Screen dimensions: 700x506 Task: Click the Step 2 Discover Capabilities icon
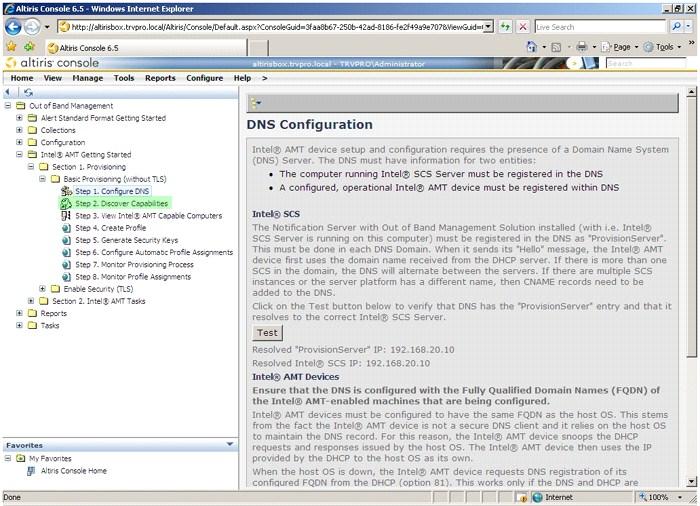tap(66, 204)
